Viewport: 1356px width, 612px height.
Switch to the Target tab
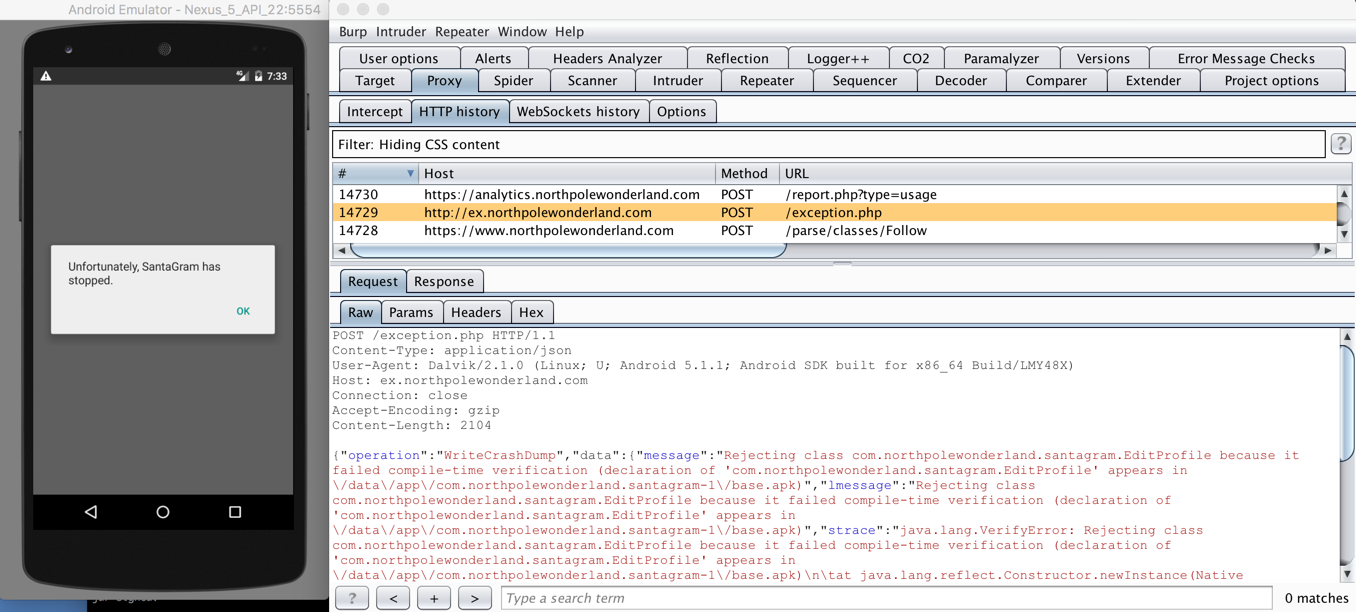[375, 81]
